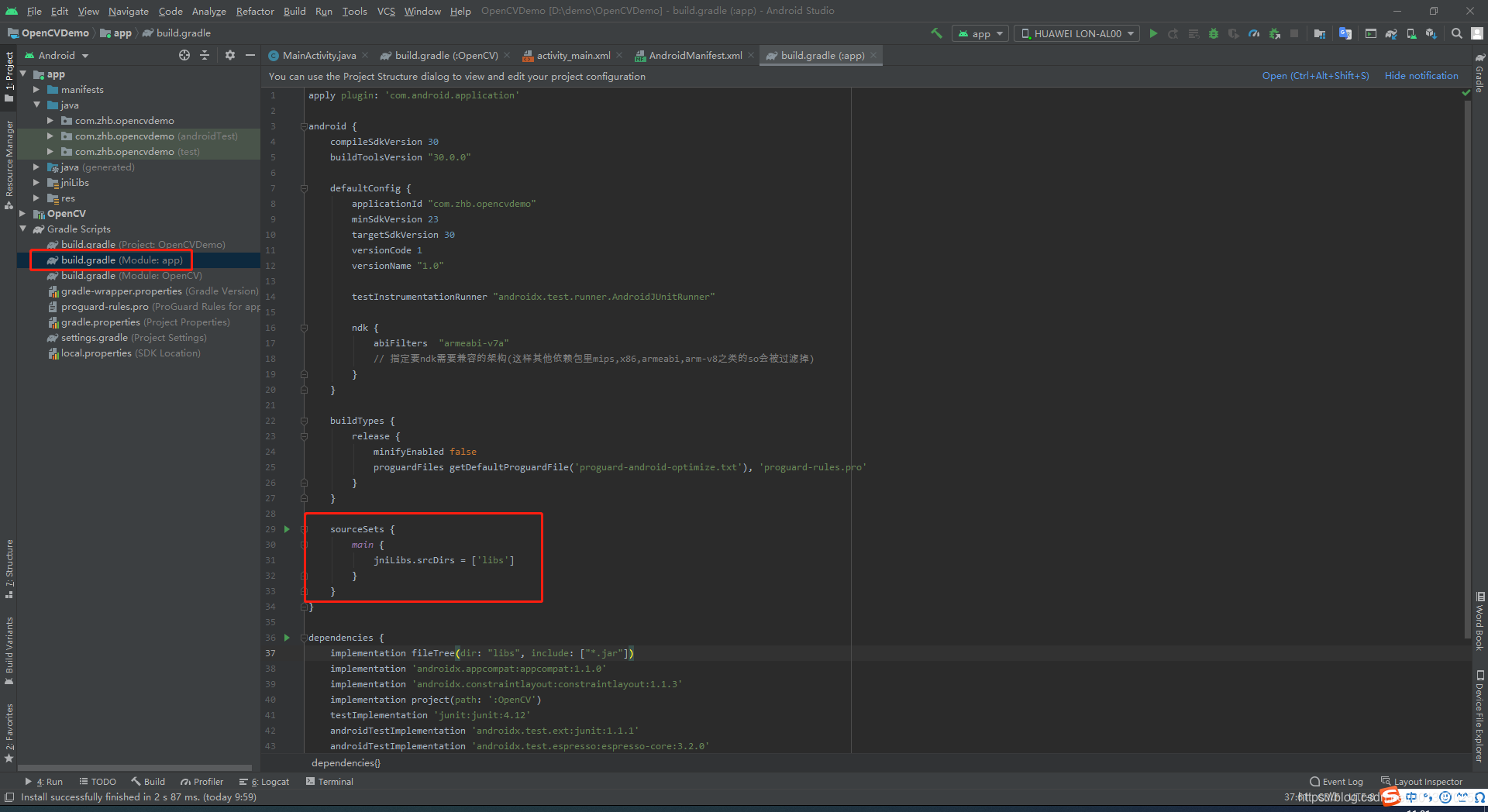
Task: Toggle the Project tool window stripe button
Action: [x=9, y=77]
